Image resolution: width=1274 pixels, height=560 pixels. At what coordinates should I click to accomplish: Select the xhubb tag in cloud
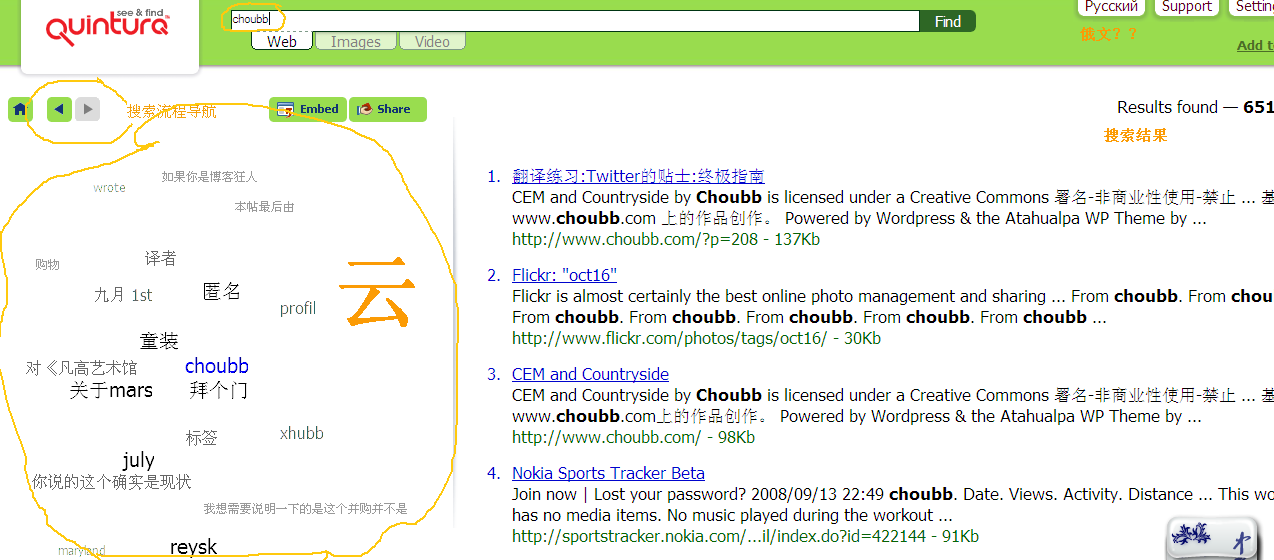pos(302,433)
